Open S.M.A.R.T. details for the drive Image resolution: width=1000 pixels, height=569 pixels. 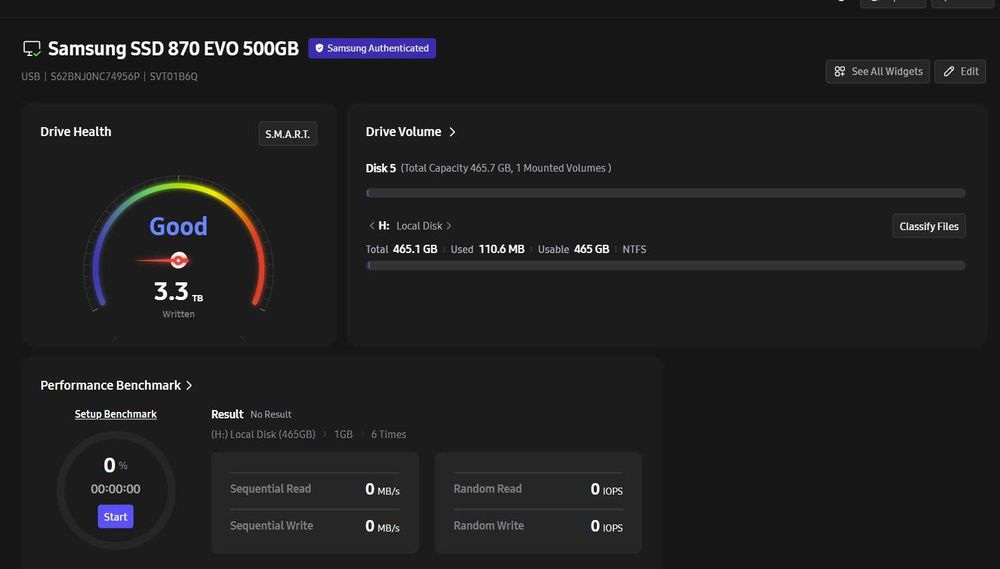coord(288,134)
